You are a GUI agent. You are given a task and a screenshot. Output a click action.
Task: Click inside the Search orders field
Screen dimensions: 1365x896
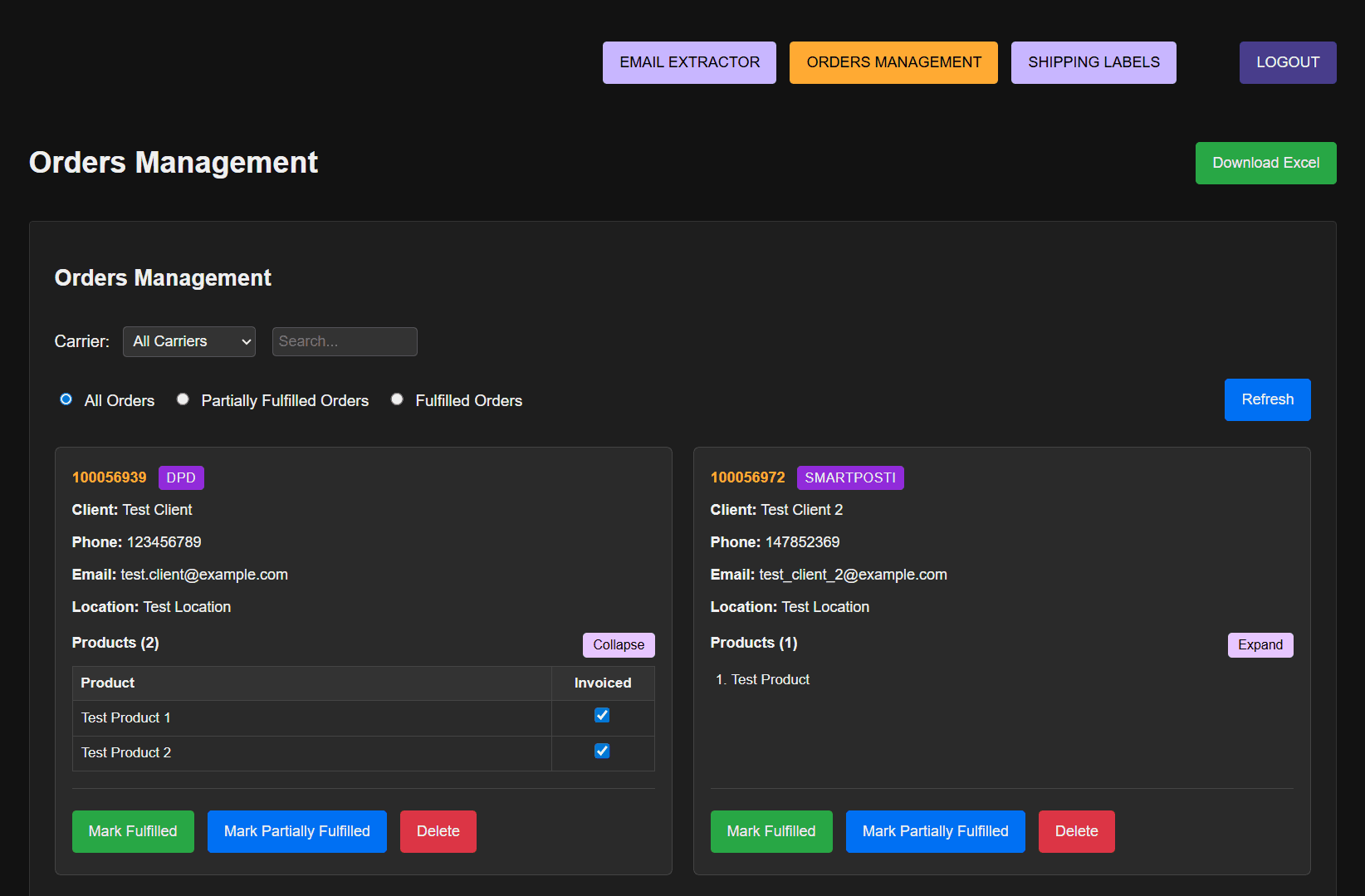(344, 341)
